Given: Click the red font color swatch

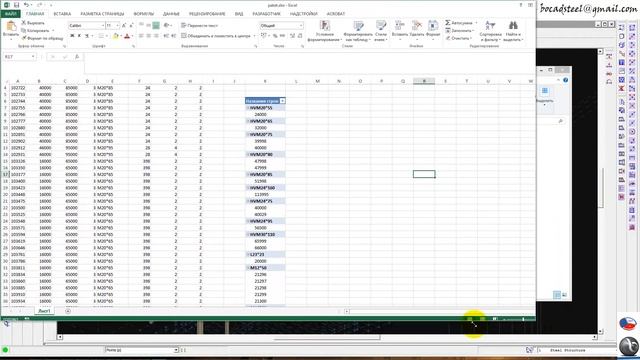Looking at the screenshot, I should 127,36.
